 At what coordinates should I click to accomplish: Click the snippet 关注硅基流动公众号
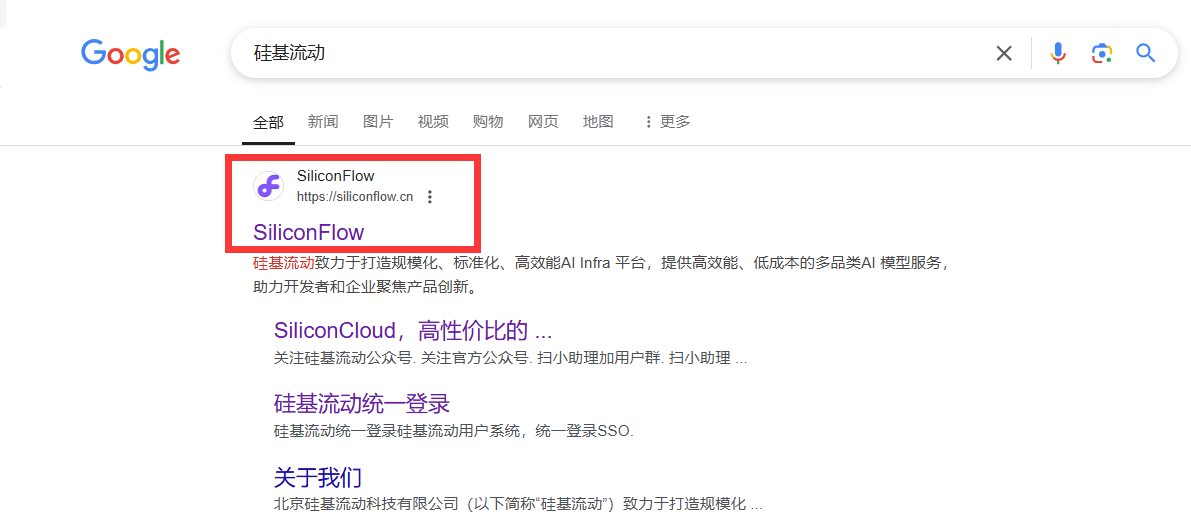[x=510, y=358]
